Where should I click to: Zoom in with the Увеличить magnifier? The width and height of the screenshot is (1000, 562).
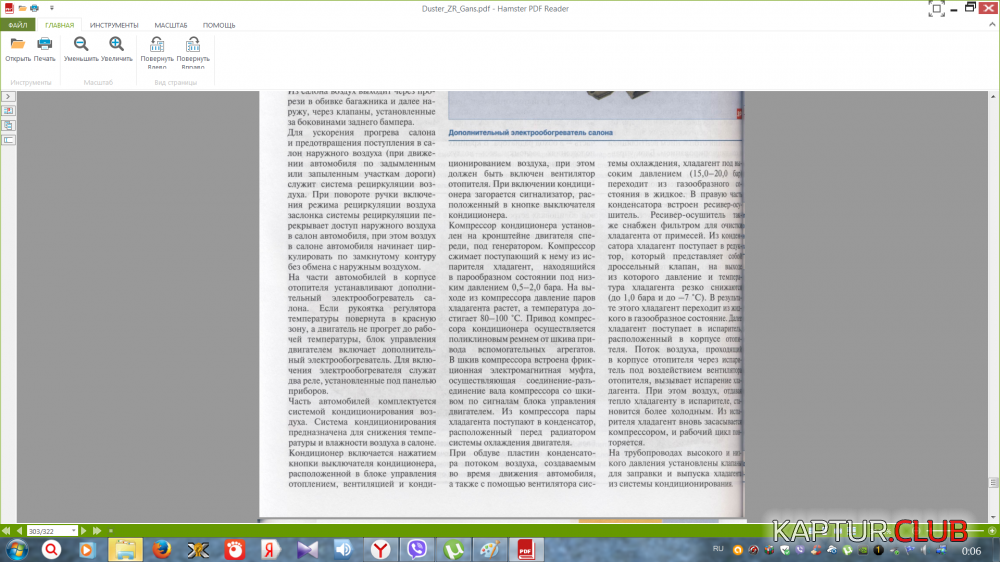117,44
